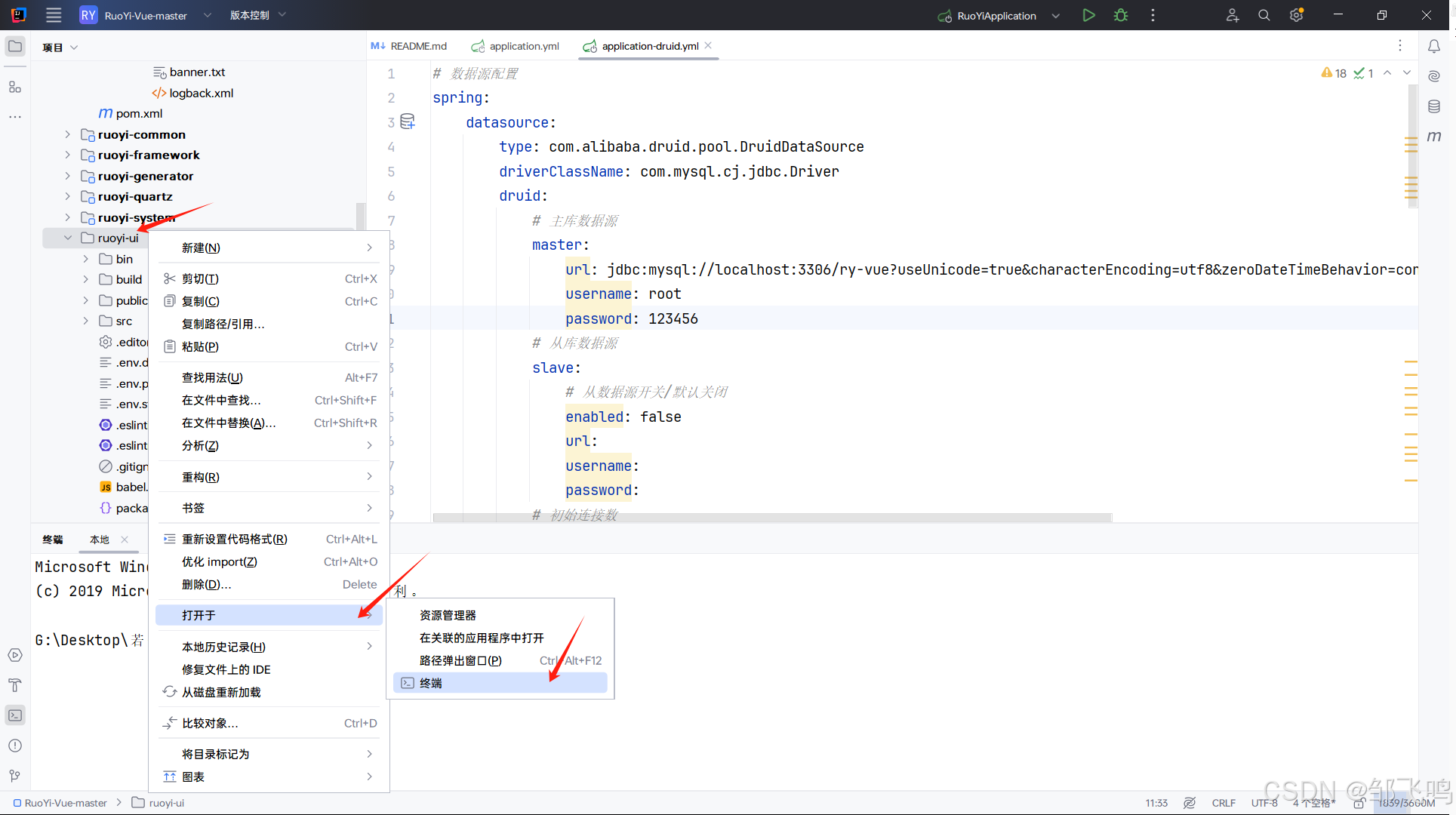Expand the ruoyi-common module

click(67, 134)
